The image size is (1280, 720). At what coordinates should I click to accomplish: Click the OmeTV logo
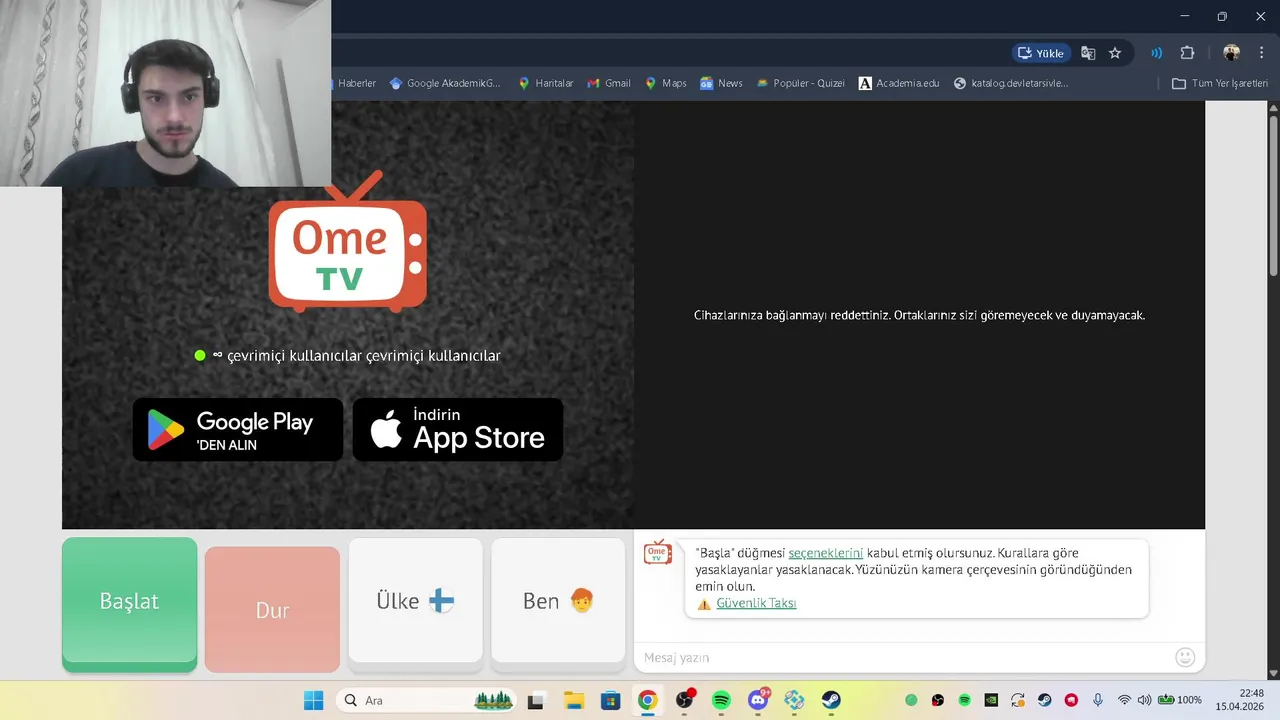(347, 243)
